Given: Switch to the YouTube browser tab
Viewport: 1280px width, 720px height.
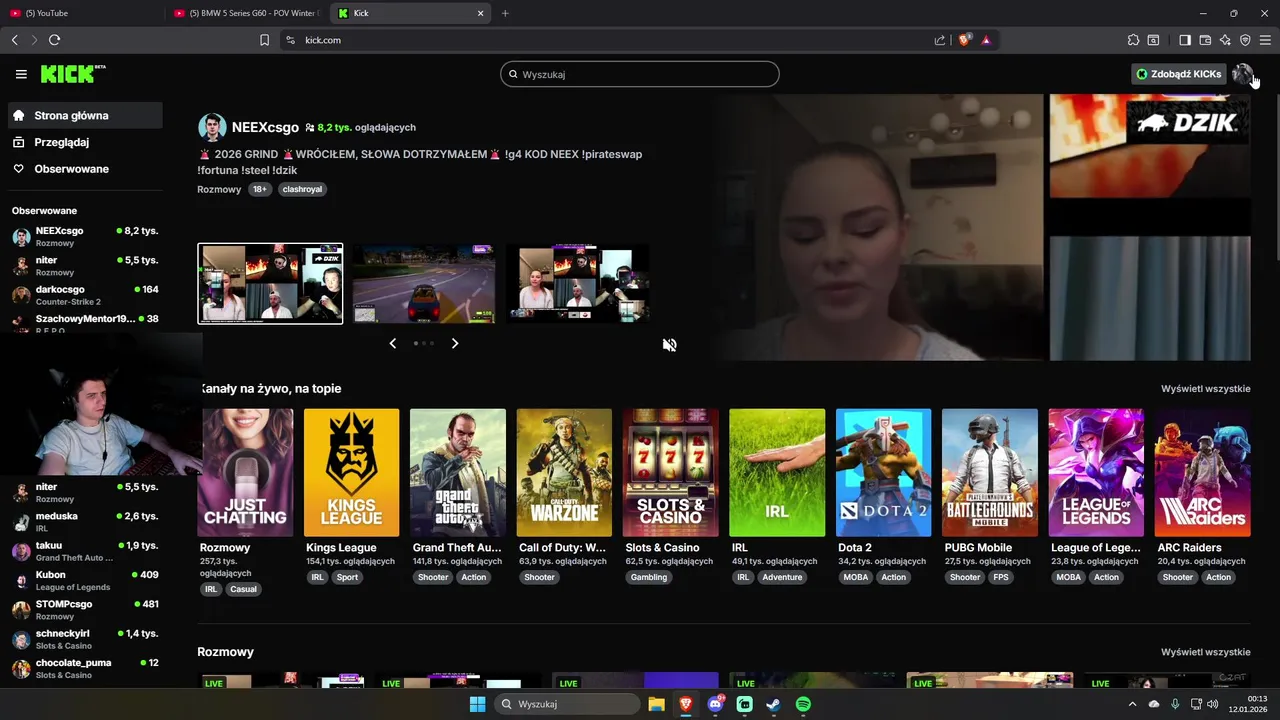Looking at the screenshot, I should pos(84,13).
